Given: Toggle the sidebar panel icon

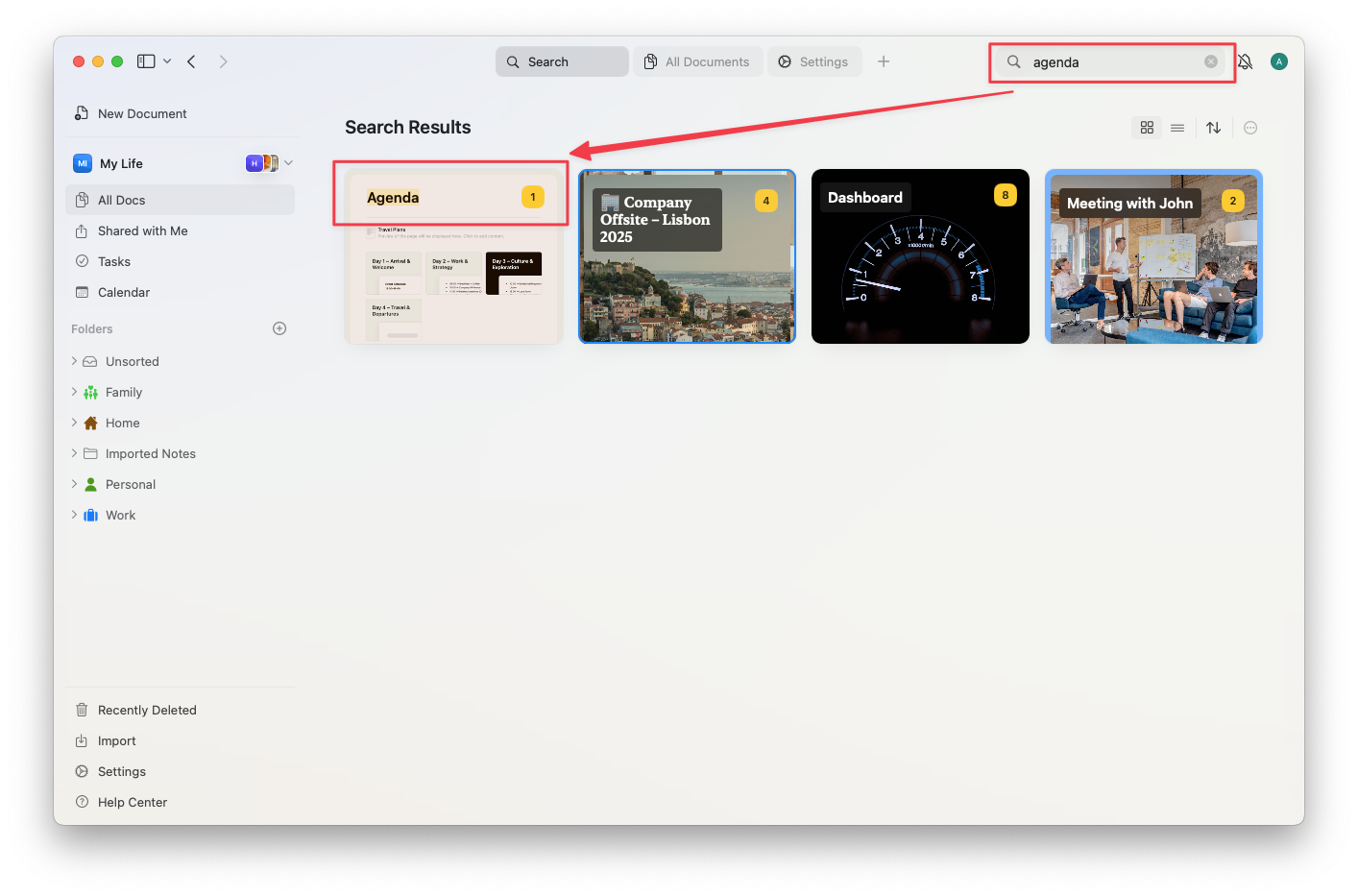Looking at the screenshot, I should pos(146,61).
